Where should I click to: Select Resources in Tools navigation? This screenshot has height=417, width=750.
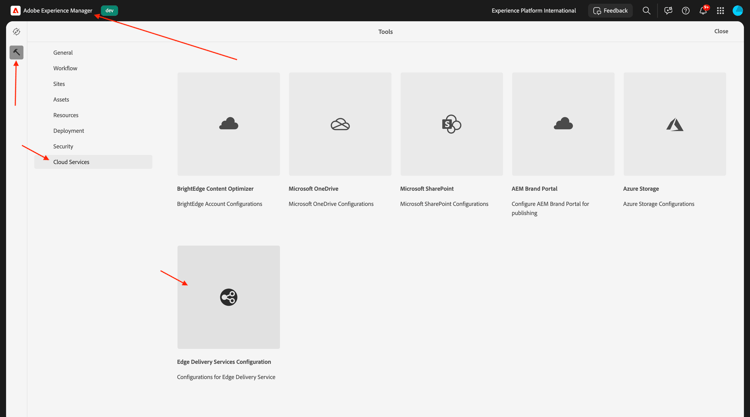(x=66, y=115)
